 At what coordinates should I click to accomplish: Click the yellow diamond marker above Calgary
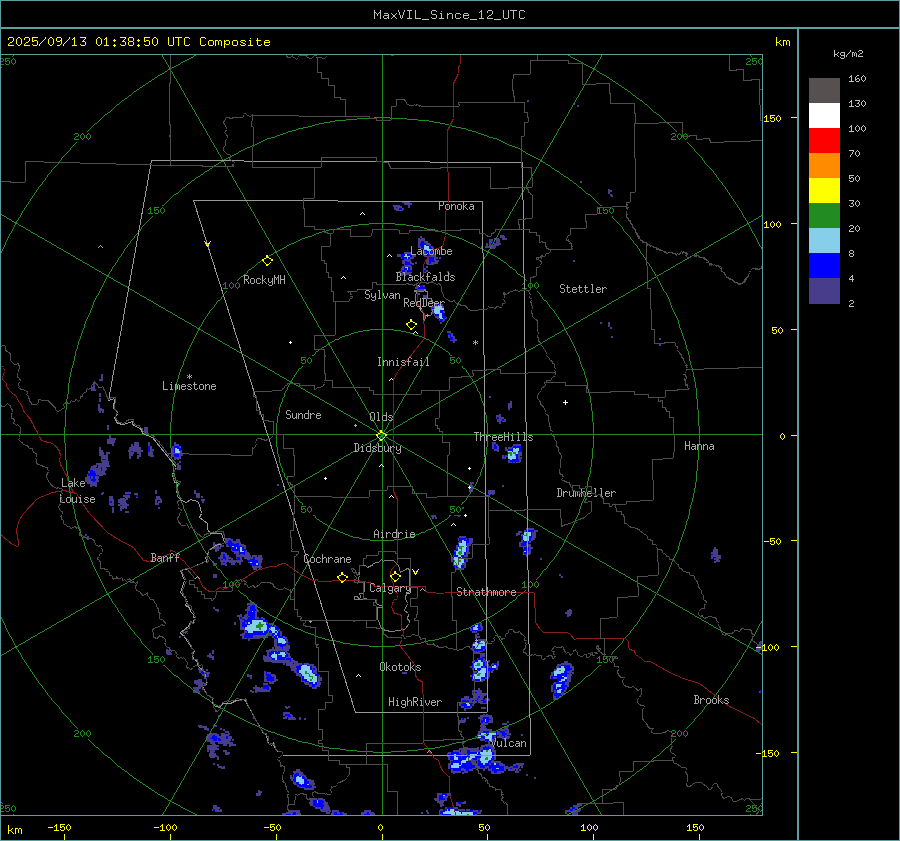tap(395, 576)
